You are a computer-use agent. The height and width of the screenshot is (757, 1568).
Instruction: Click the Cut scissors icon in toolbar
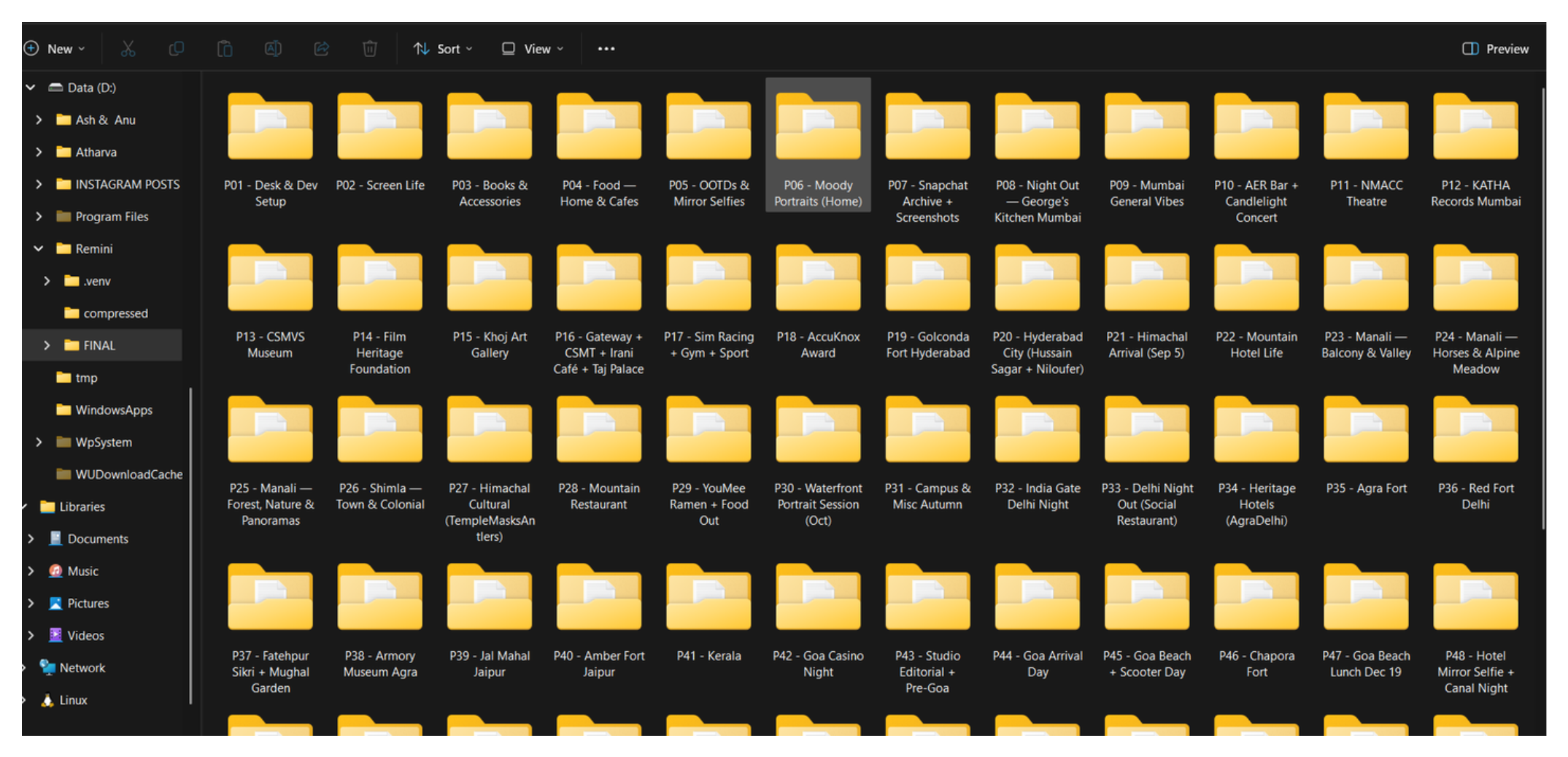click(128, 49)
